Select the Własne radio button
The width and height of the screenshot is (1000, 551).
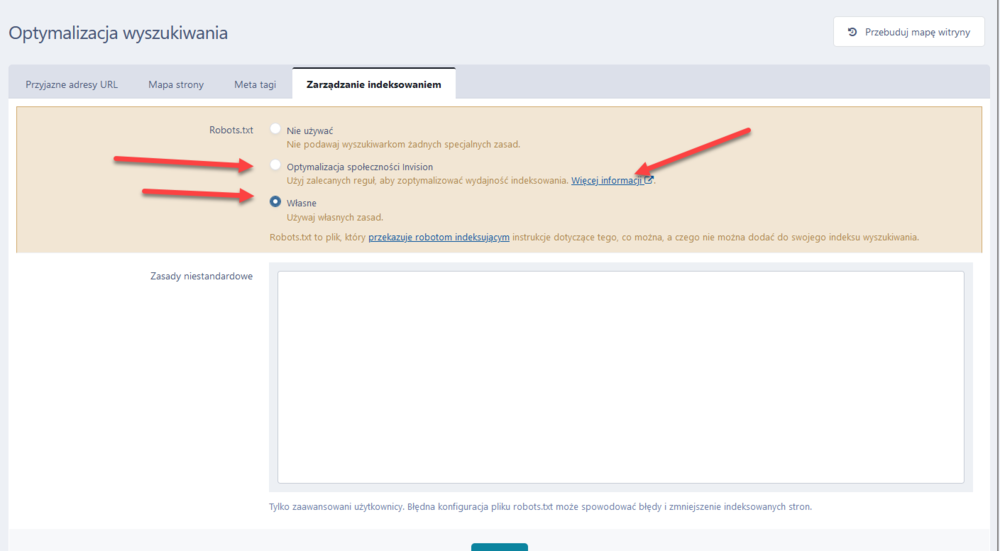(x=275, y=202)
